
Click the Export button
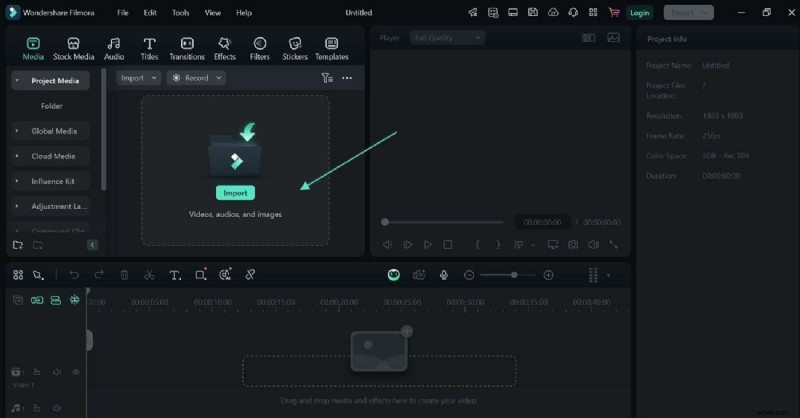[x=688, y=13]
